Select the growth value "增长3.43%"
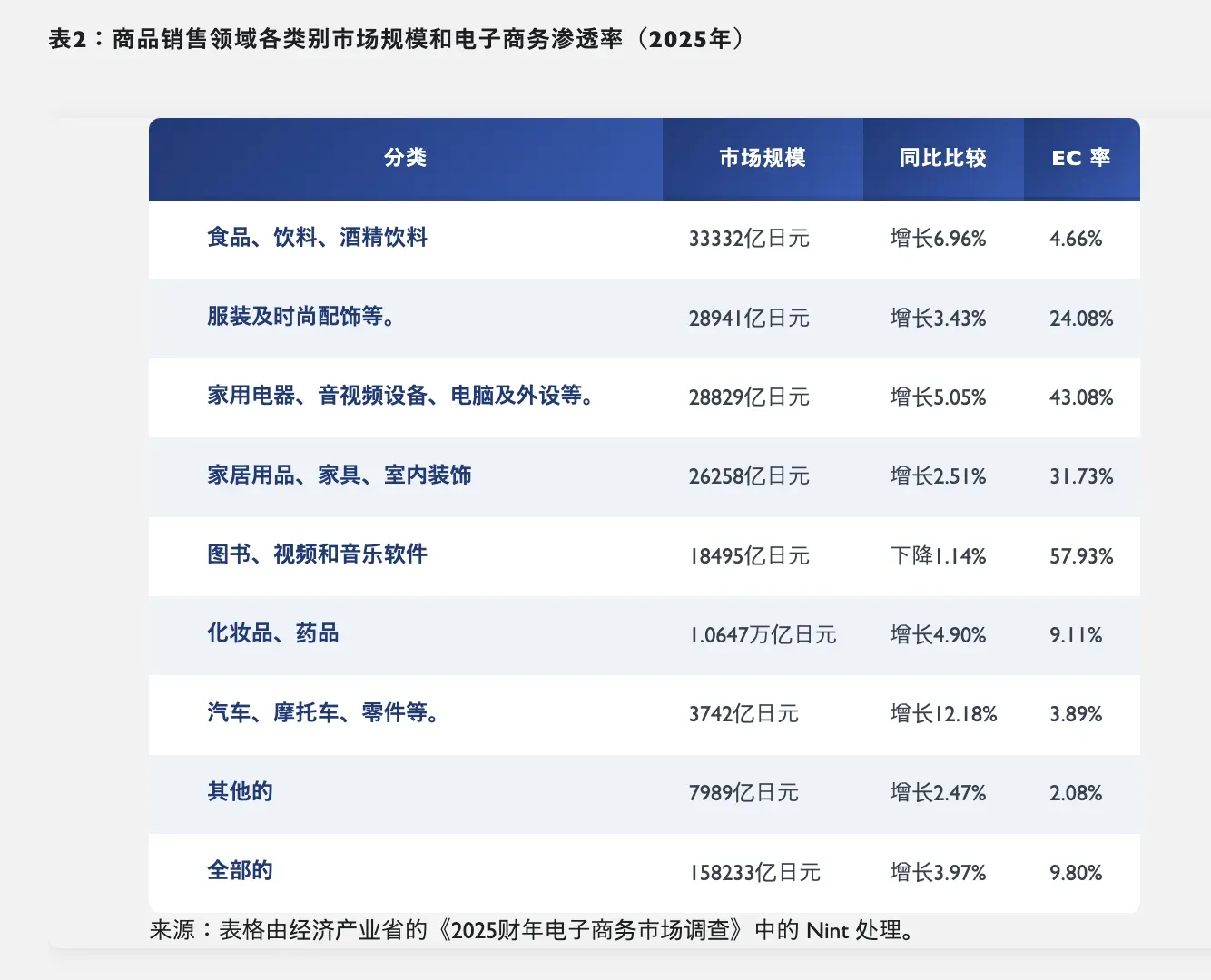 tap(938, 318)
